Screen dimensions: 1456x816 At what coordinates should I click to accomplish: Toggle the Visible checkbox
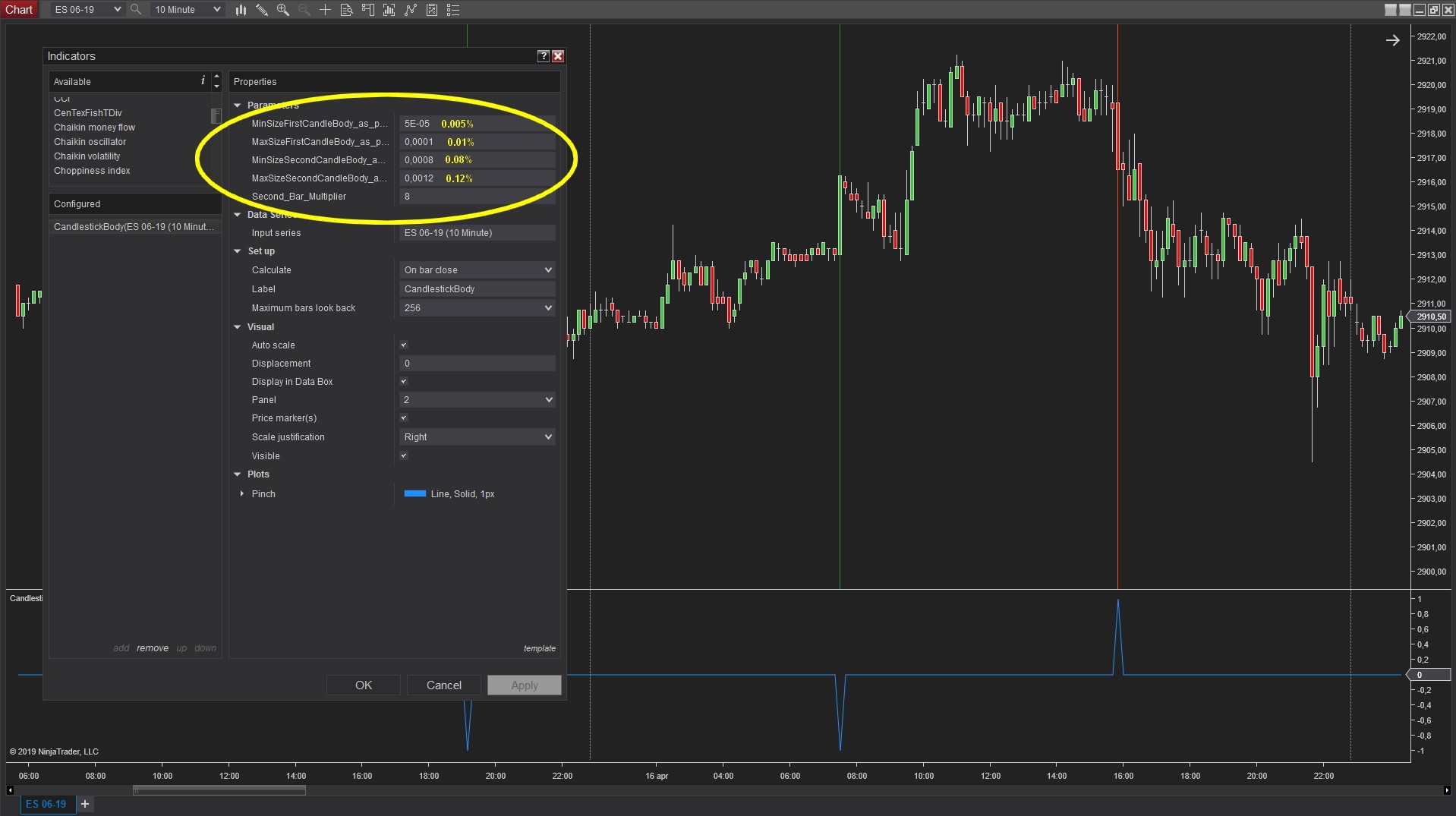404,456
